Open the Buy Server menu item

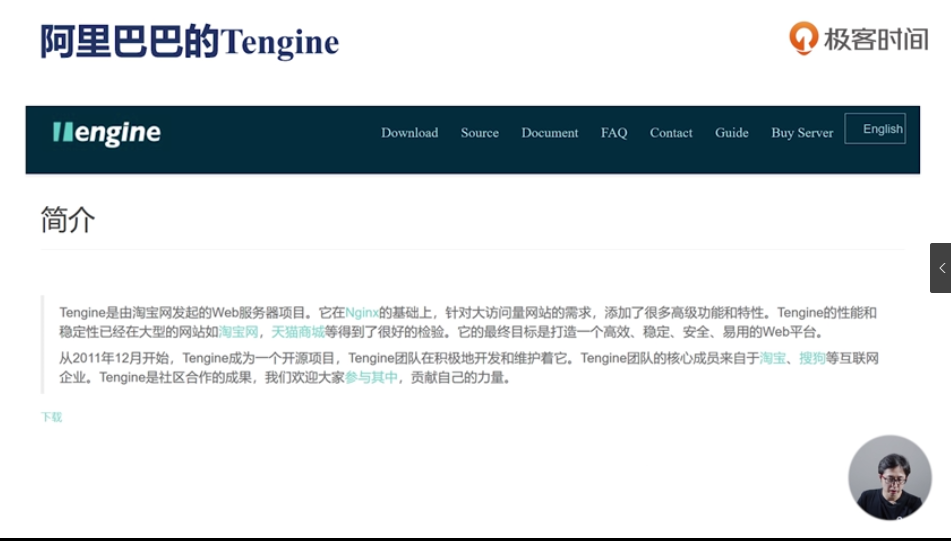802,133
